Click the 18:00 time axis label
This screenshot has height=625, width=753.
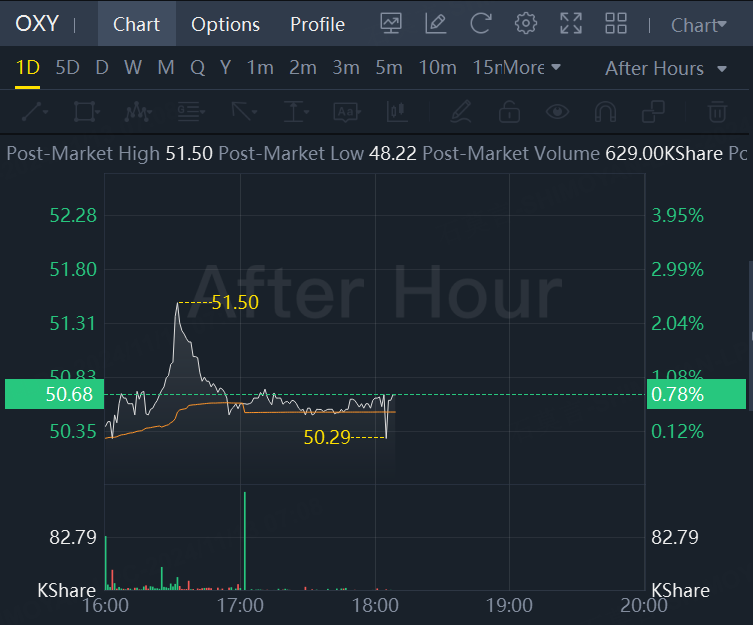(x=375, y=605)
